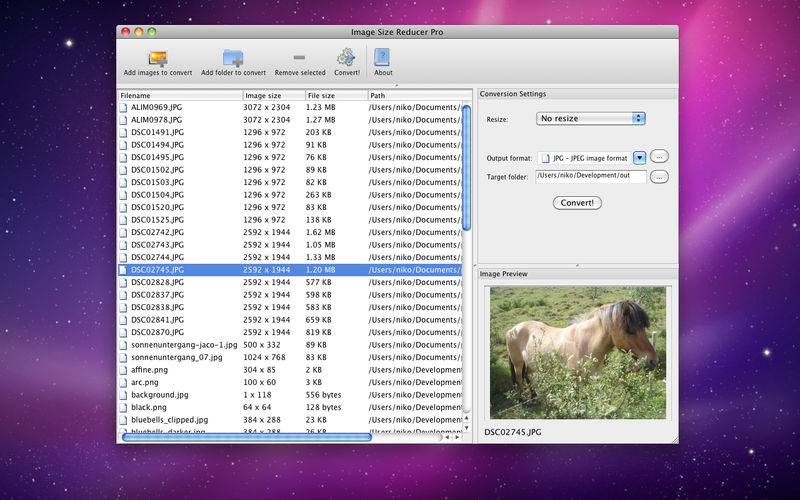Screen dimensions: 800x500
Task: Click the Convert! gear toolbar icon
Action: [x=346, y=58]
